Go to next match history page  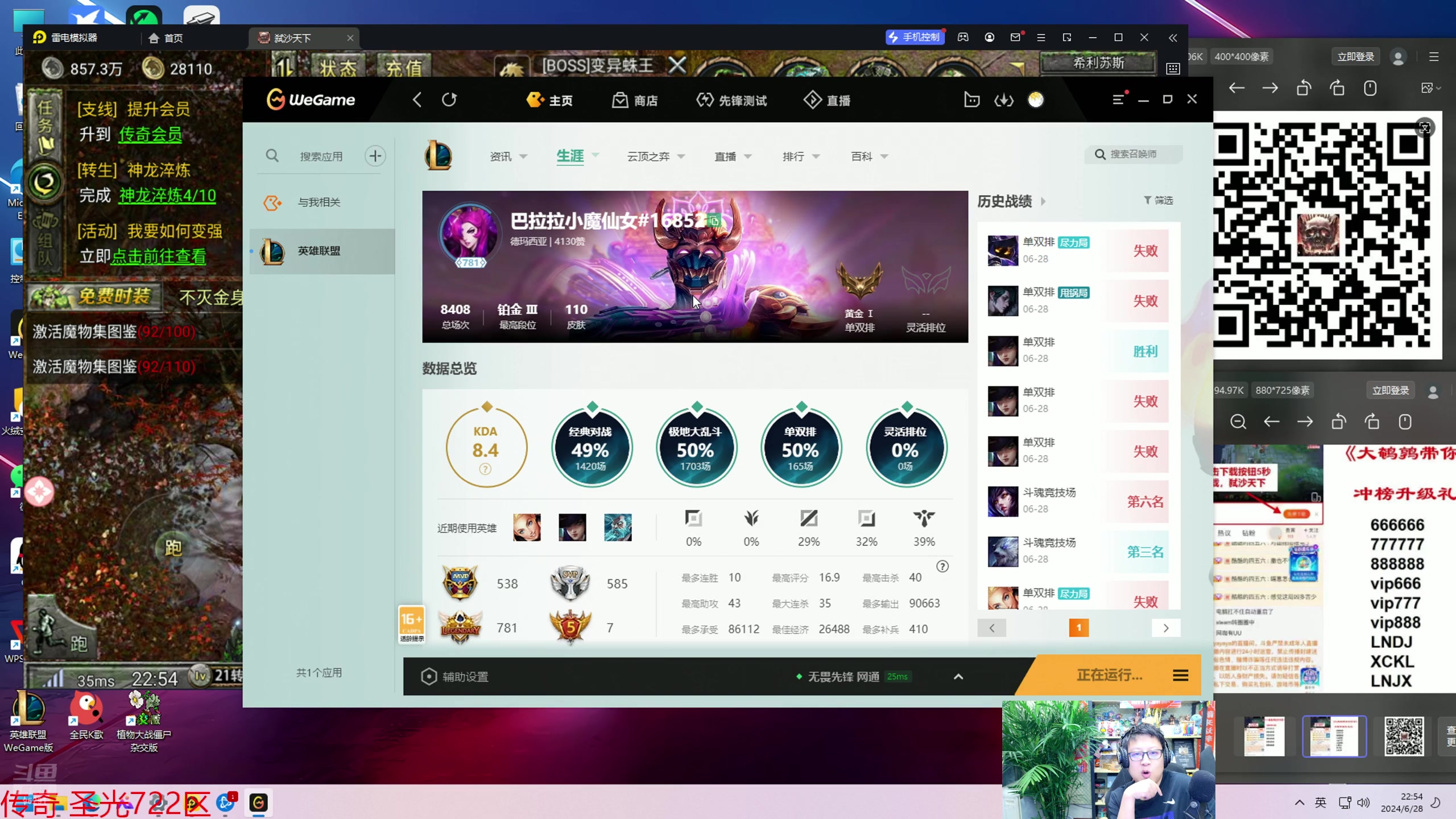[x=1165, y=628]
